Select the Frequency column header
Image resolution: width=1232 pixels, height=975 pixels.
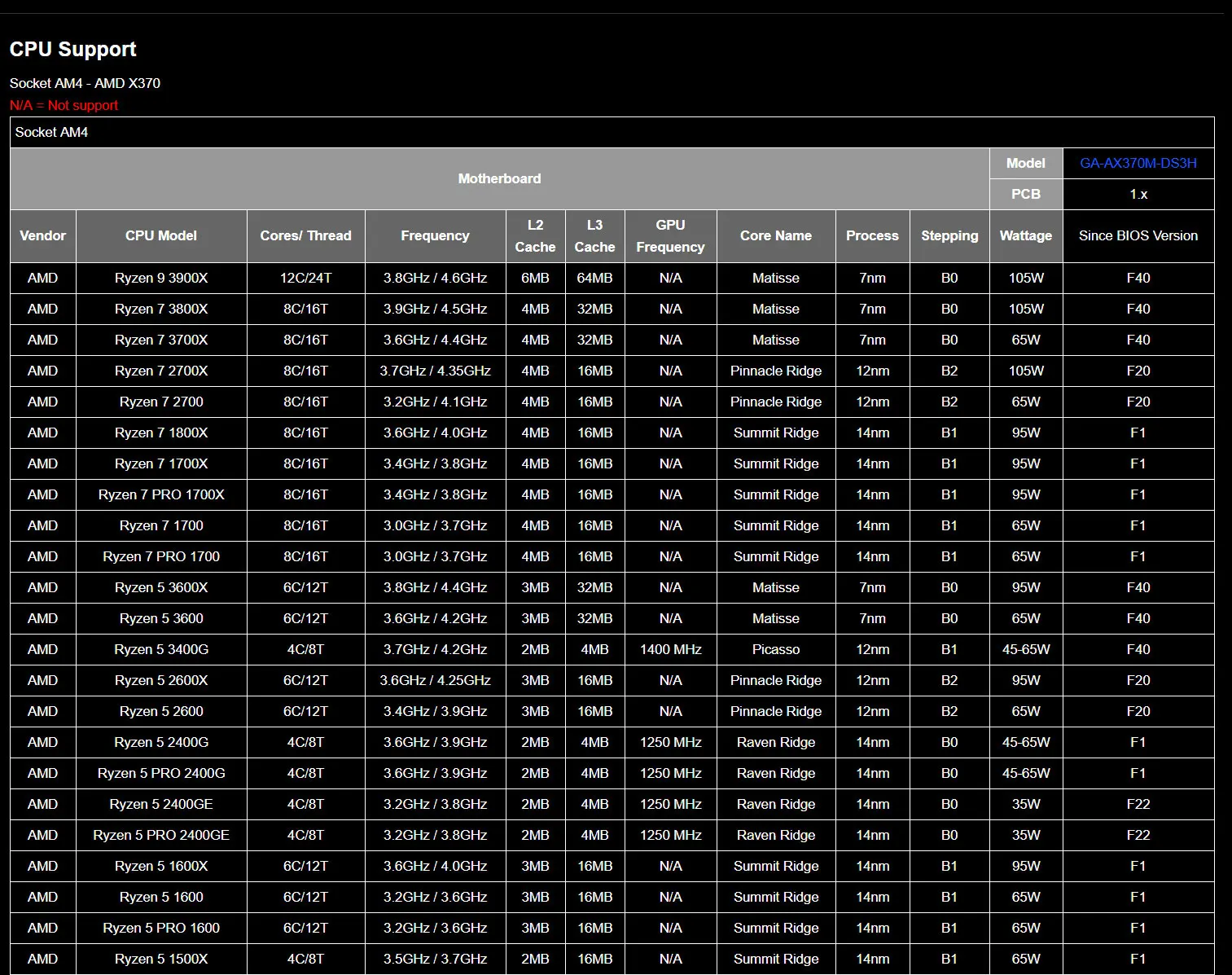coord(435,235)
